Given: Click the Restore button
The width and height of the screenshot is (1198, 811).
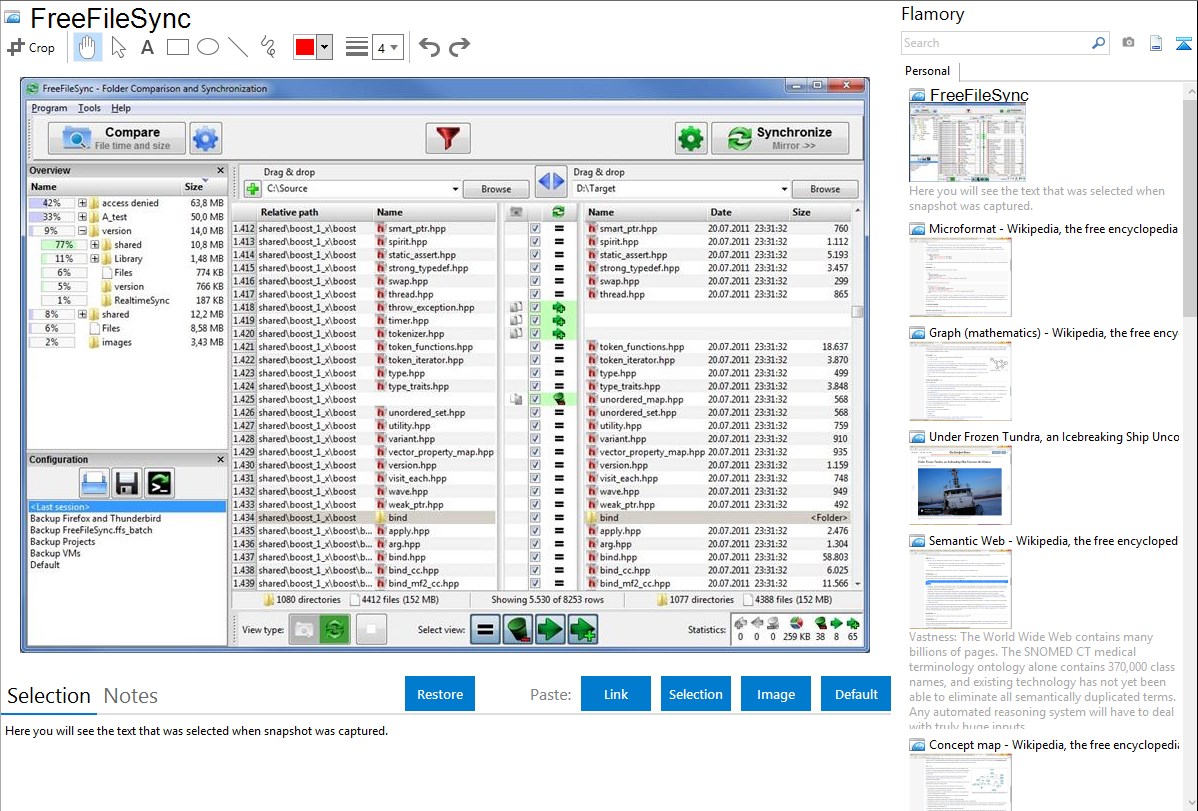Looking at the screenshot, I should point(440,694).
